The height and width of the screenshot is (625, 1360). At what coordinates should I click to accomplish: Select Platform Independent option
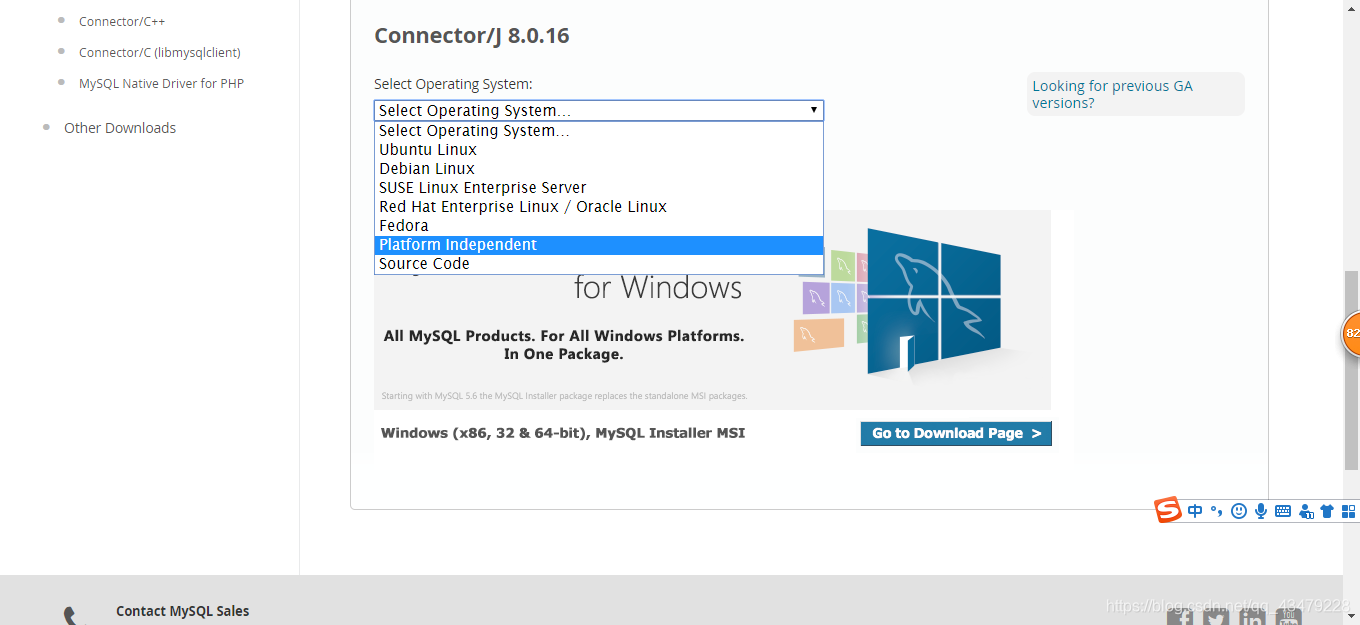click(x=599, y=245)
